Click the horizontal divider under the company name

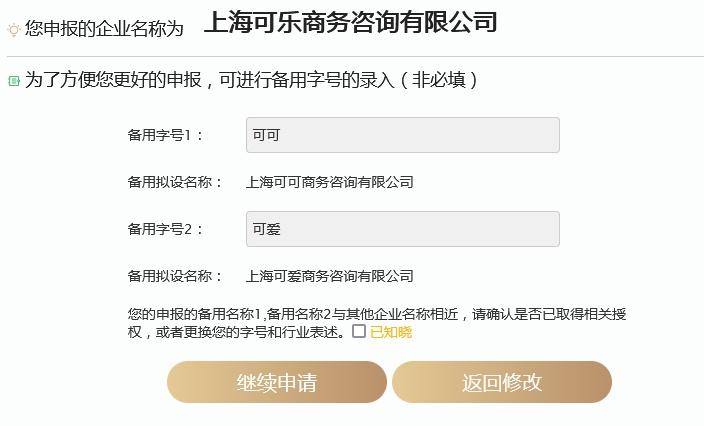(x=352, y=56)
